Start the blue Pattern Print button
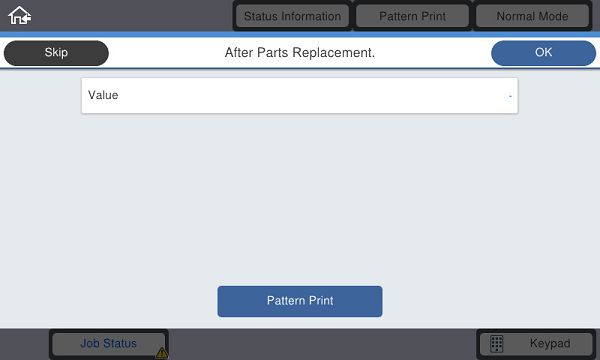Viewport: 600px width, 360px height. (x=300, y=301)
